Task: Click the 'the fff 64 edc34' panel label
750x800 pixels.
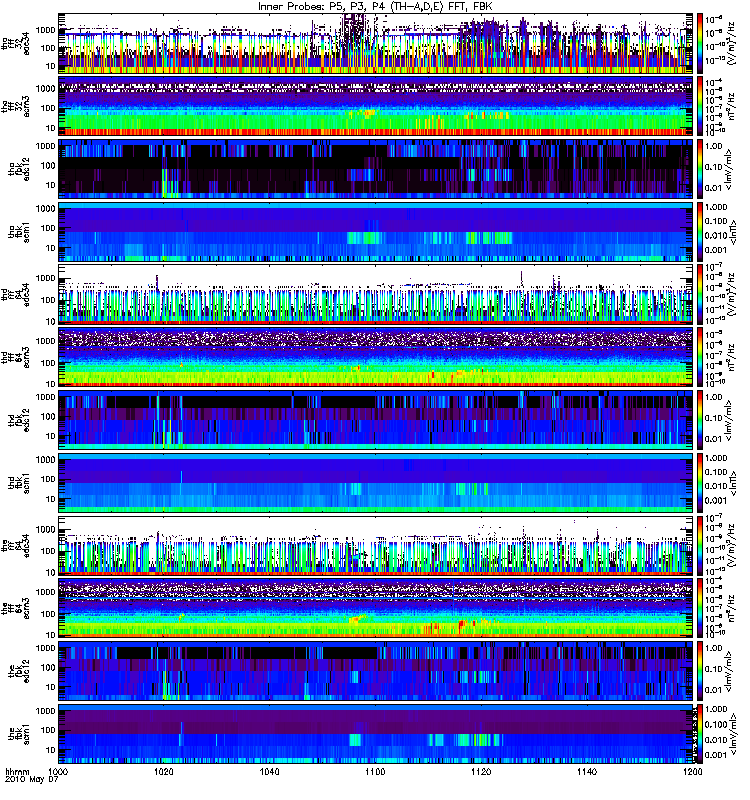Action: [x=16, y=545]
